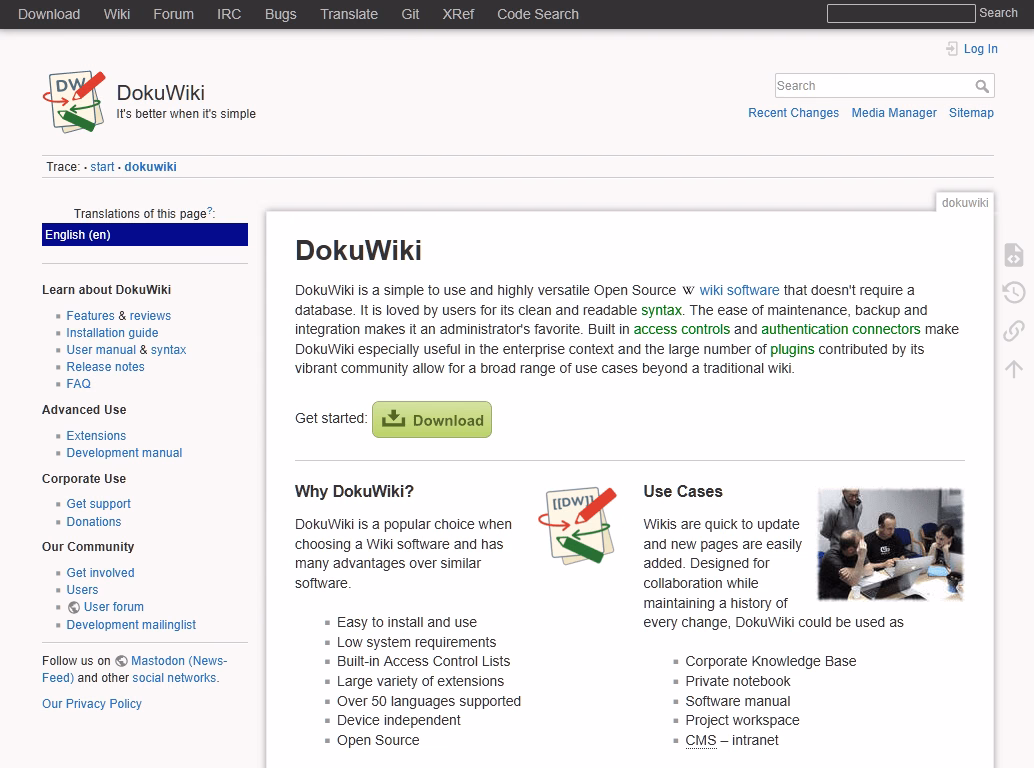Open the Development manual
Viewport: 1034px width, 768px height.
pos(124,453)
